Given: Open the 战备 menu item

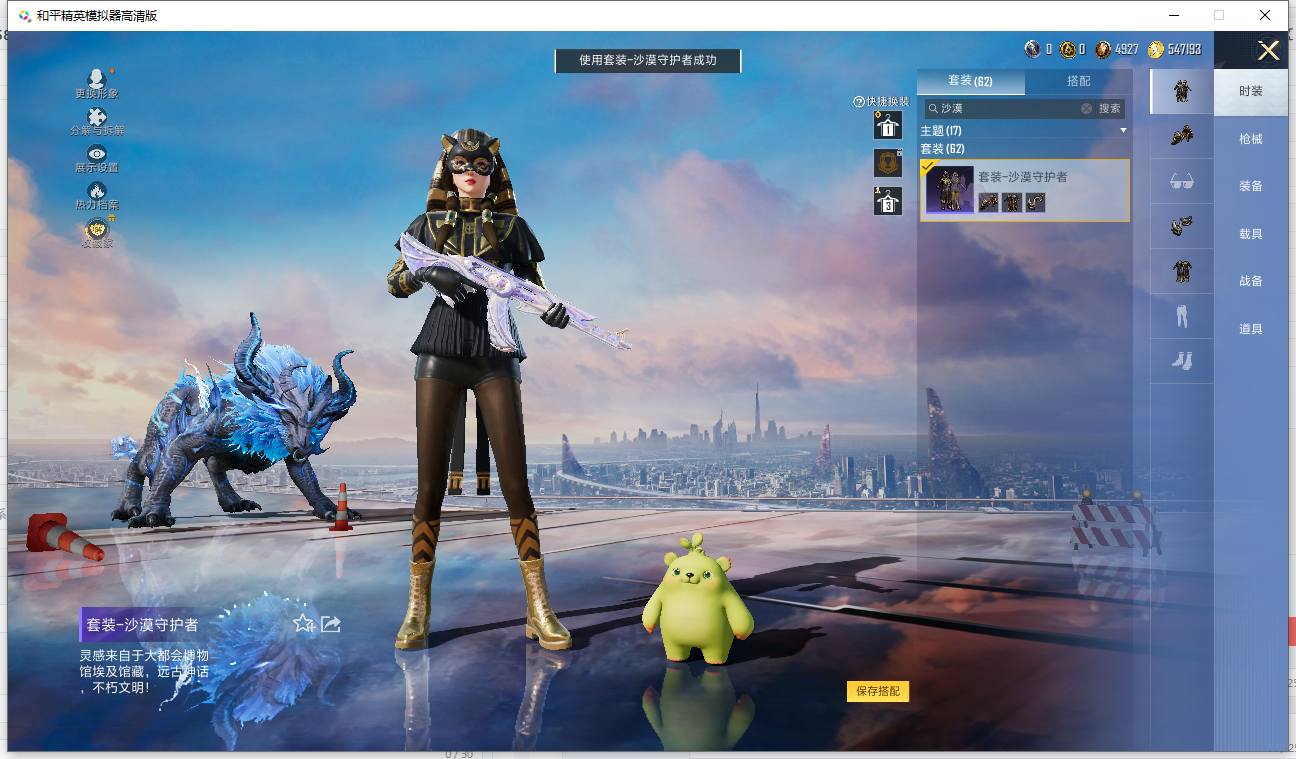Looking at the screenshot, I should (x=1251, y=281).
